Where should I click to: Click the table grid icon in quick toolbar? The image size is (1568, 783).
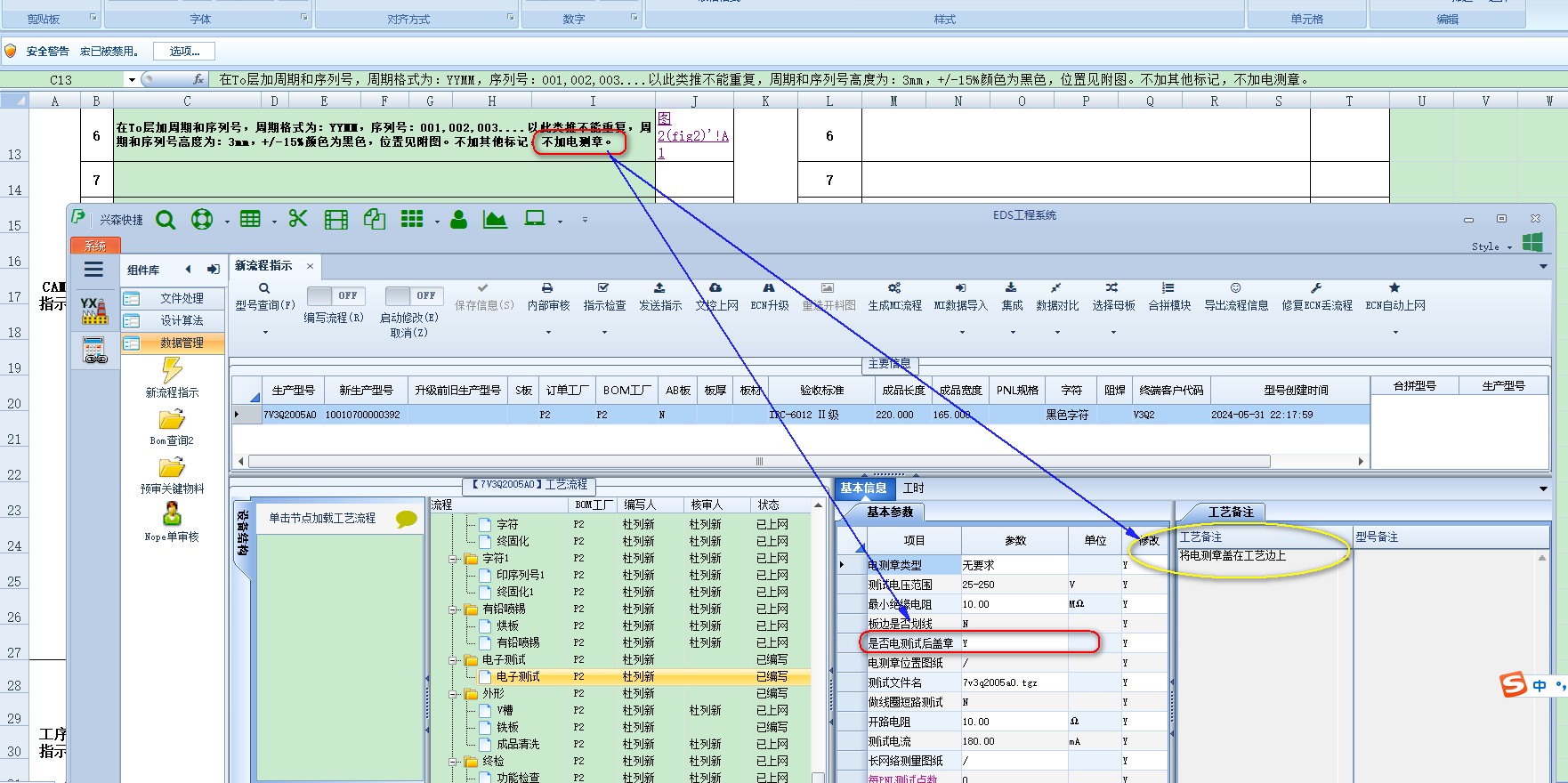click(251, 219)
